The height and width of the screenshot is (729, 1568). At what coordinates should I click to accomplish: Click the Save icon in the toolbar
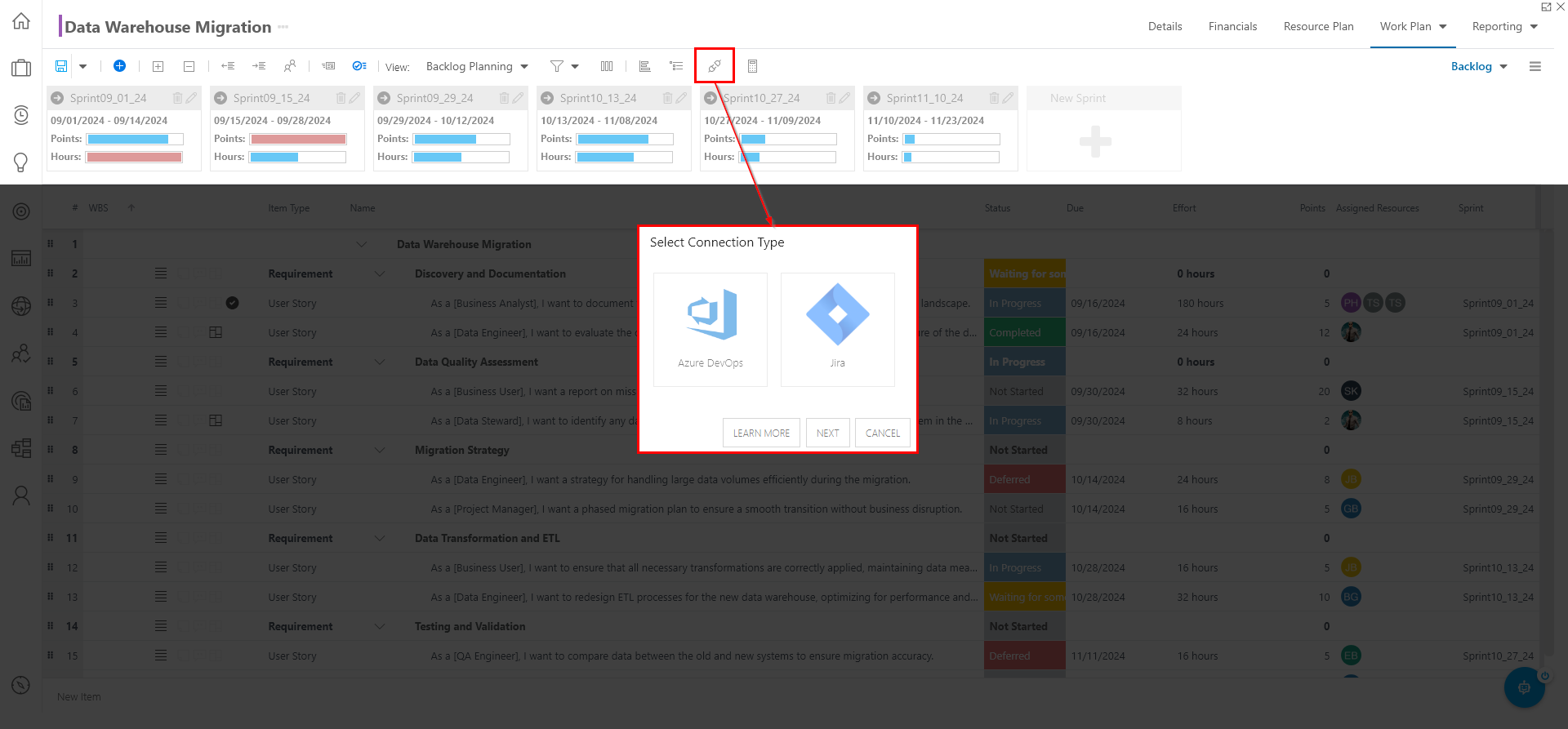click(x=61, y=66)
